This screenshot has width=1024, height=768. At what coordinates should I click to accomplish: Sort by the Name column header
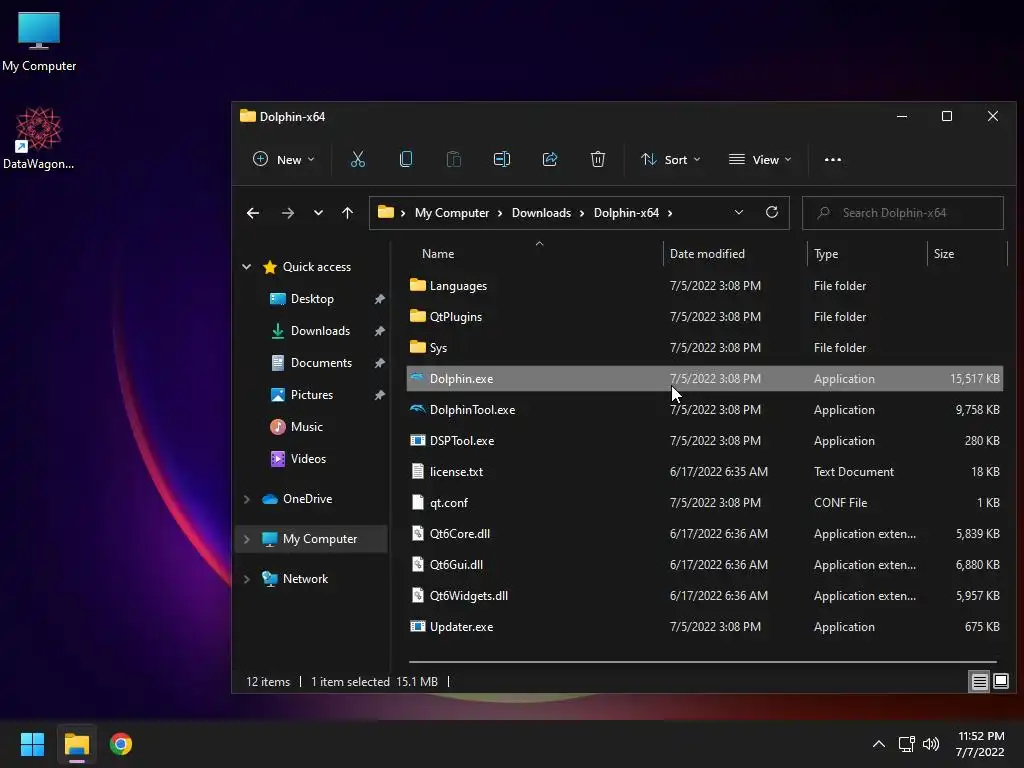[x=535, y=253]
